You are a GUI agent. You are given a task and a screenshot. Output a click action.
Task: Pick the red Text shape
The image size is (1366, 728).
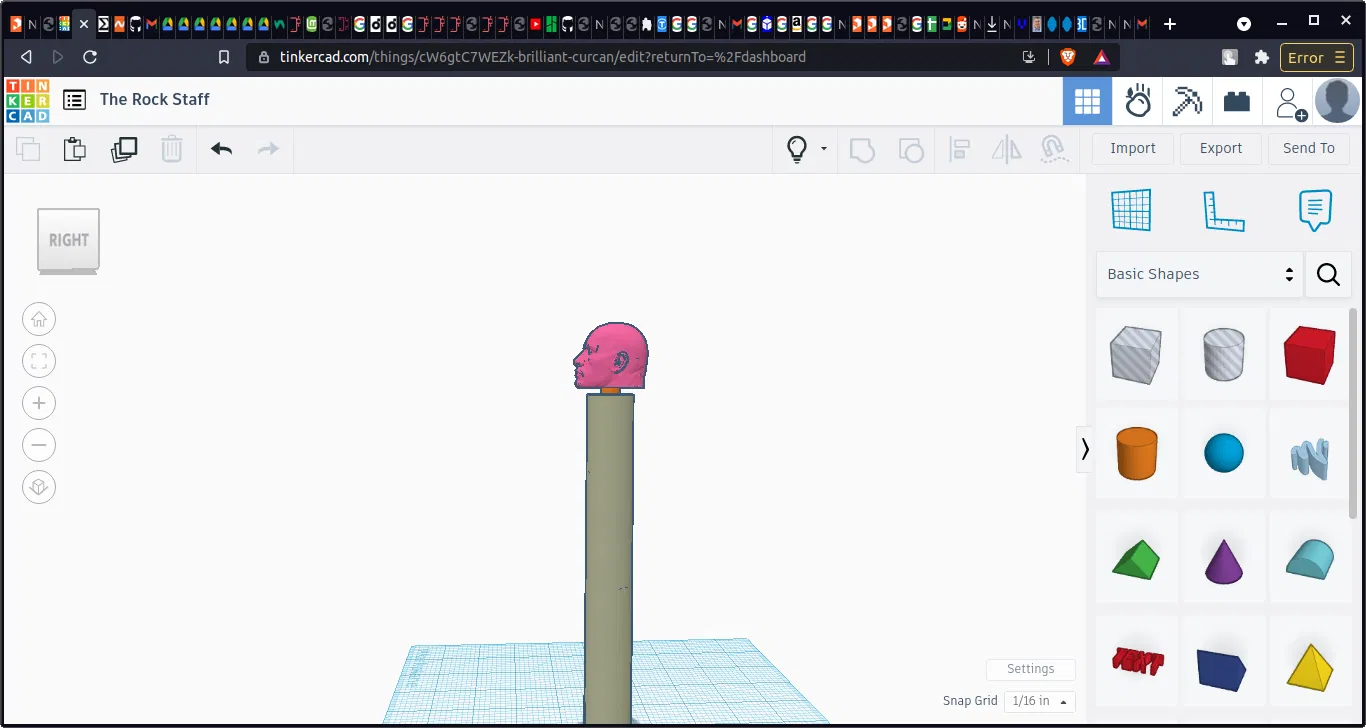click(1136, 663)
